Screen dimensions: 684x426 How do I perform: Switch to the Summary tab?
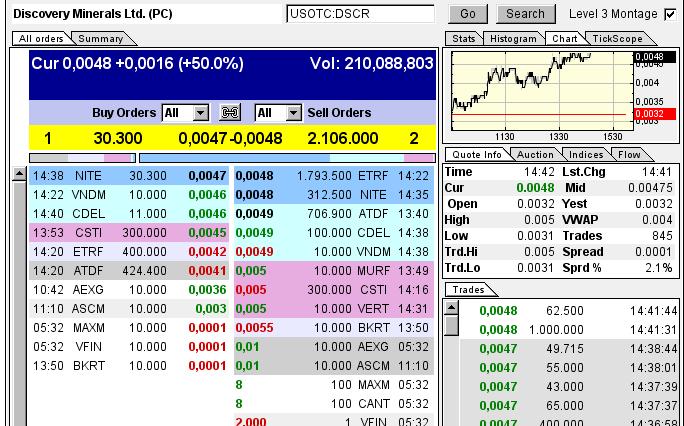tap(101, 38)
